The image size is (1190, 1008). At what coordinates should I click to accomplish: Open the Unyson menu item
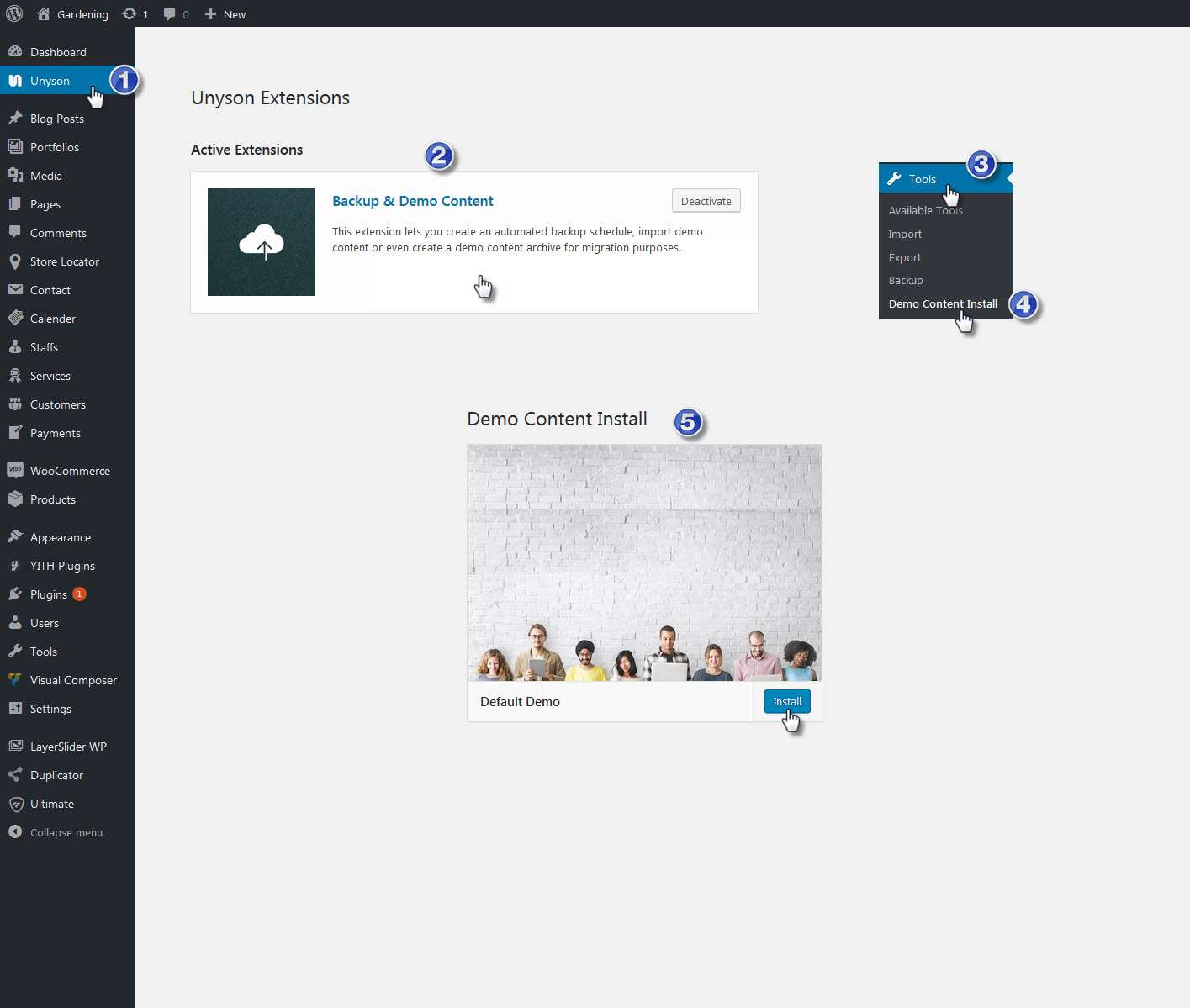coord(67,81)
